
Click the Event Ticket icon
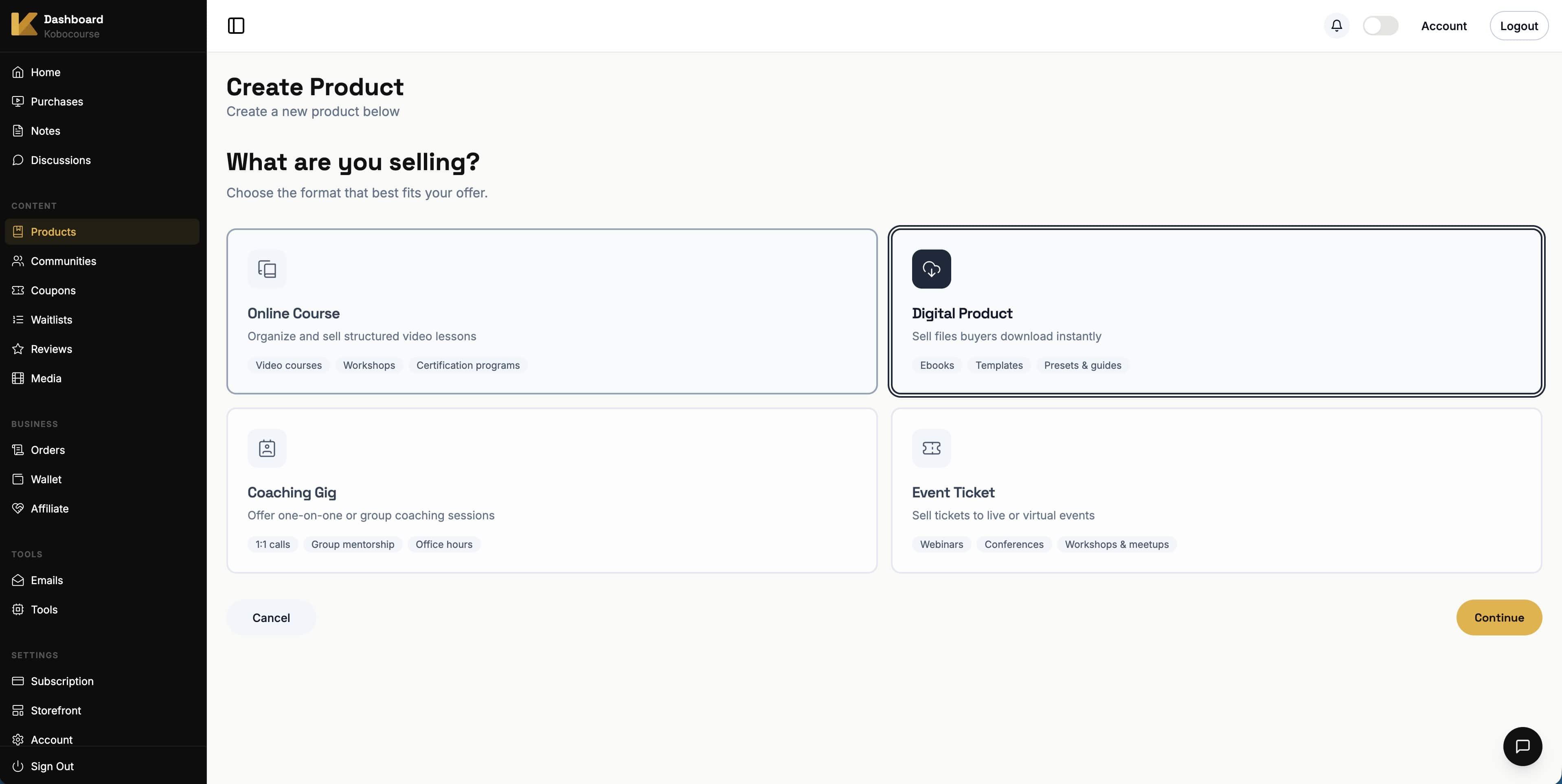point(931,448)
